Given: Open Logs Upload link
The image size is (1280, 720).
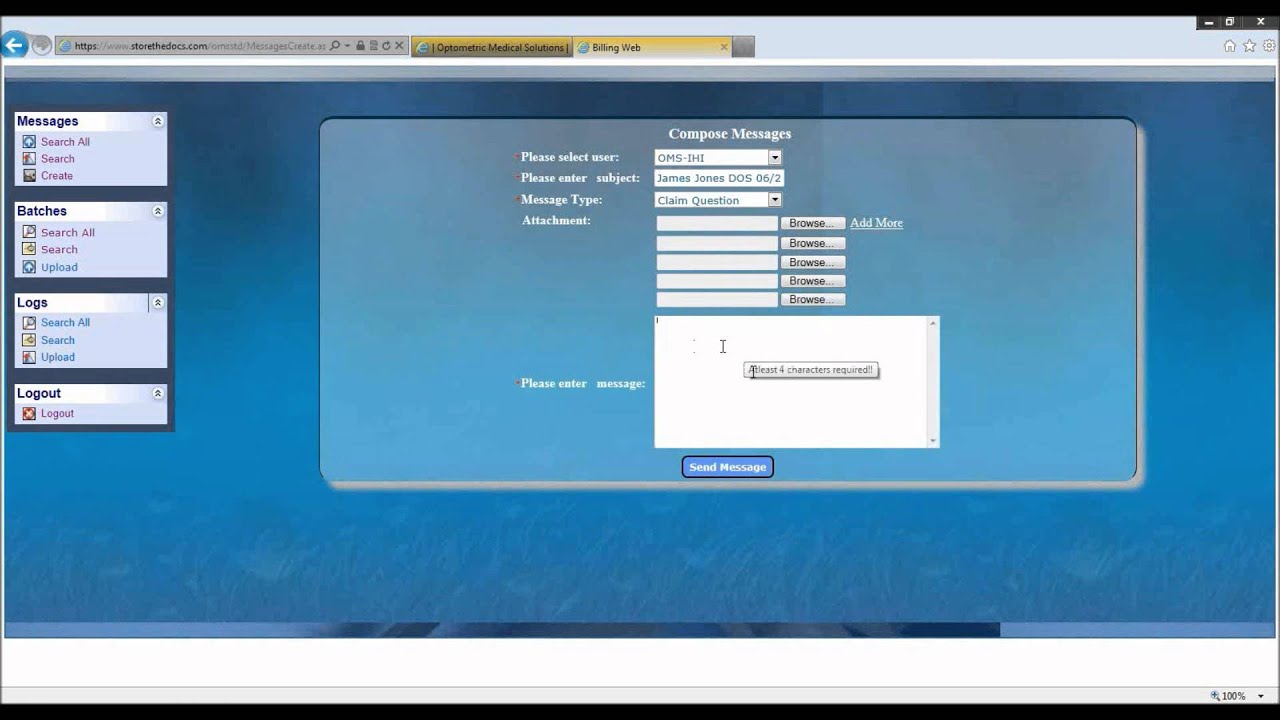Looking at the screenshot, I should (x=58, y=357).
